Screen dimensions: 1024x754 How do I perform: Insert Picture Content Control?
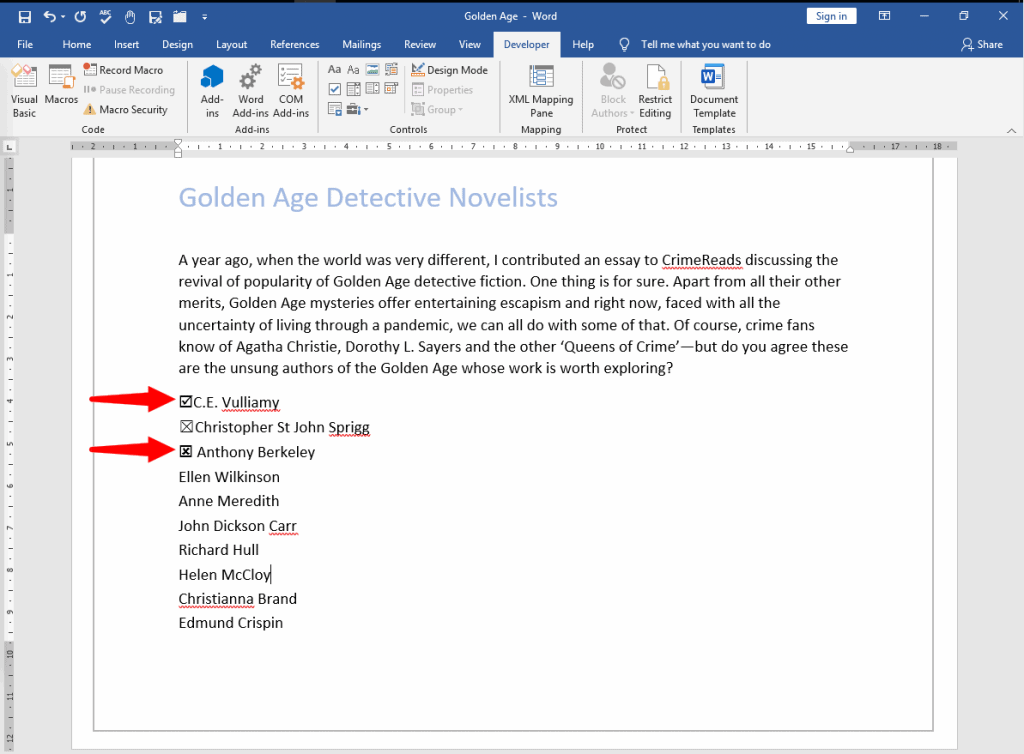pos(372,70)
